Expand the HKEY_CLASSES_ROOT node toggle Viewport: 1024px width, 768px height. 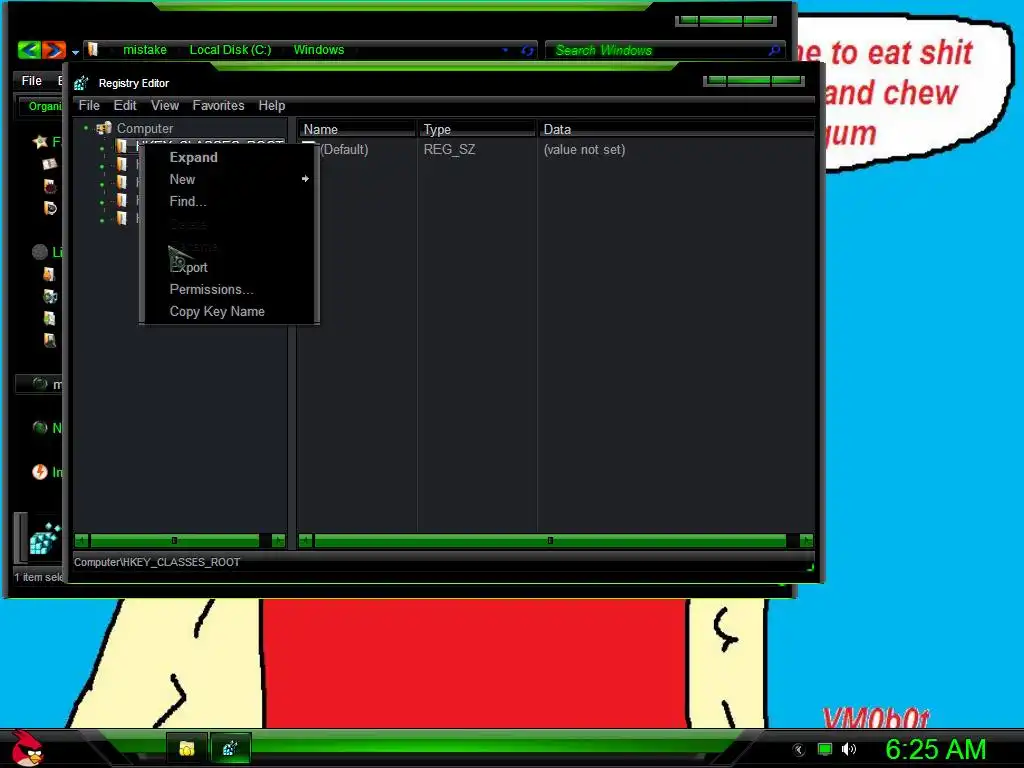pyautogui.click(x=102, y=149)
